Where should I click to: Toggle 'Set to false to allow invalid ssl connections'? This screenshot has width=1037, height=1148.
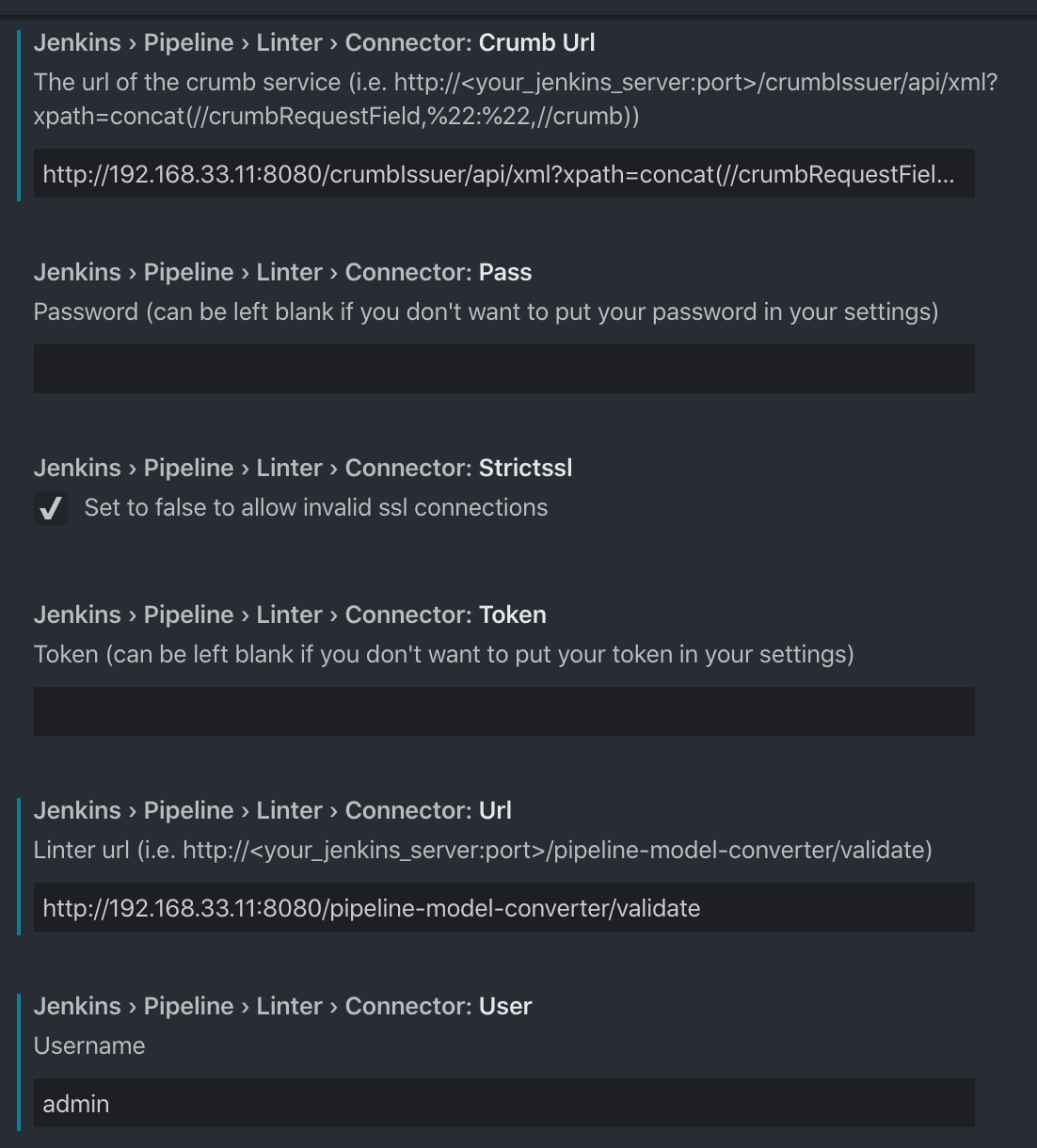point(51,508)
